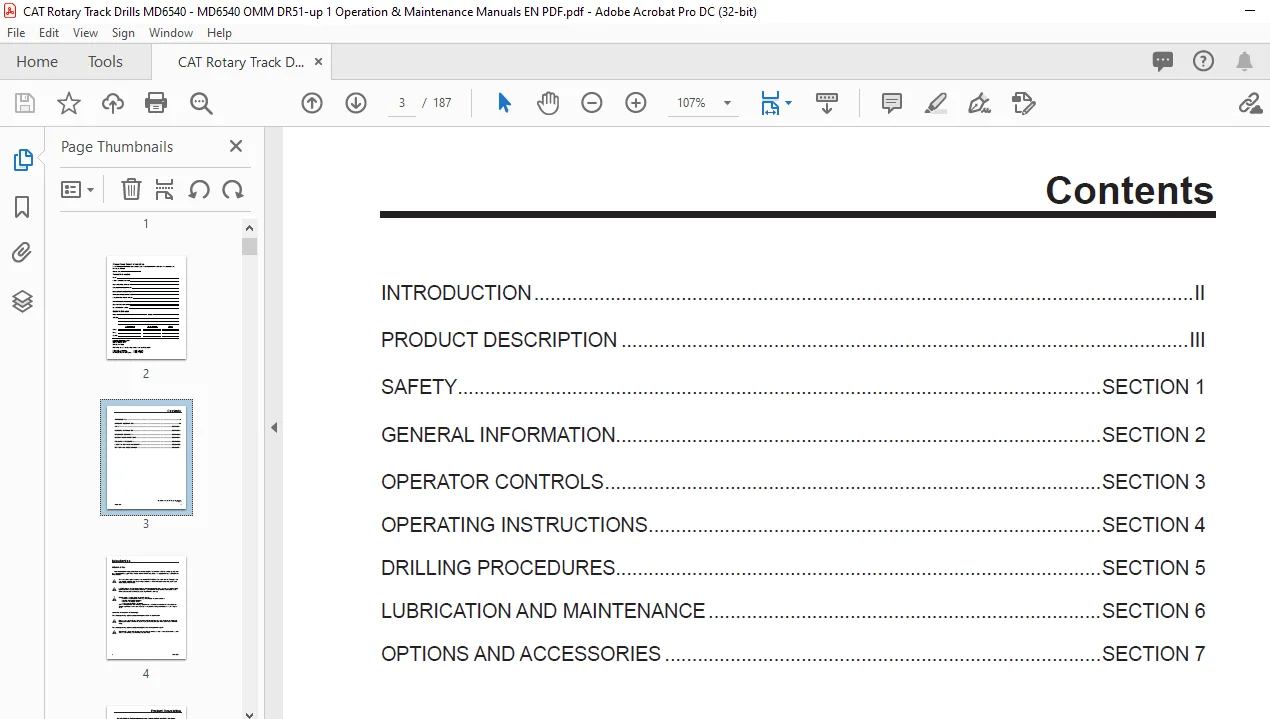Zoom out with the minus icon
The height and width of the screenshot is (719, 1270).
pyautogui.click(x=592, y=103)
